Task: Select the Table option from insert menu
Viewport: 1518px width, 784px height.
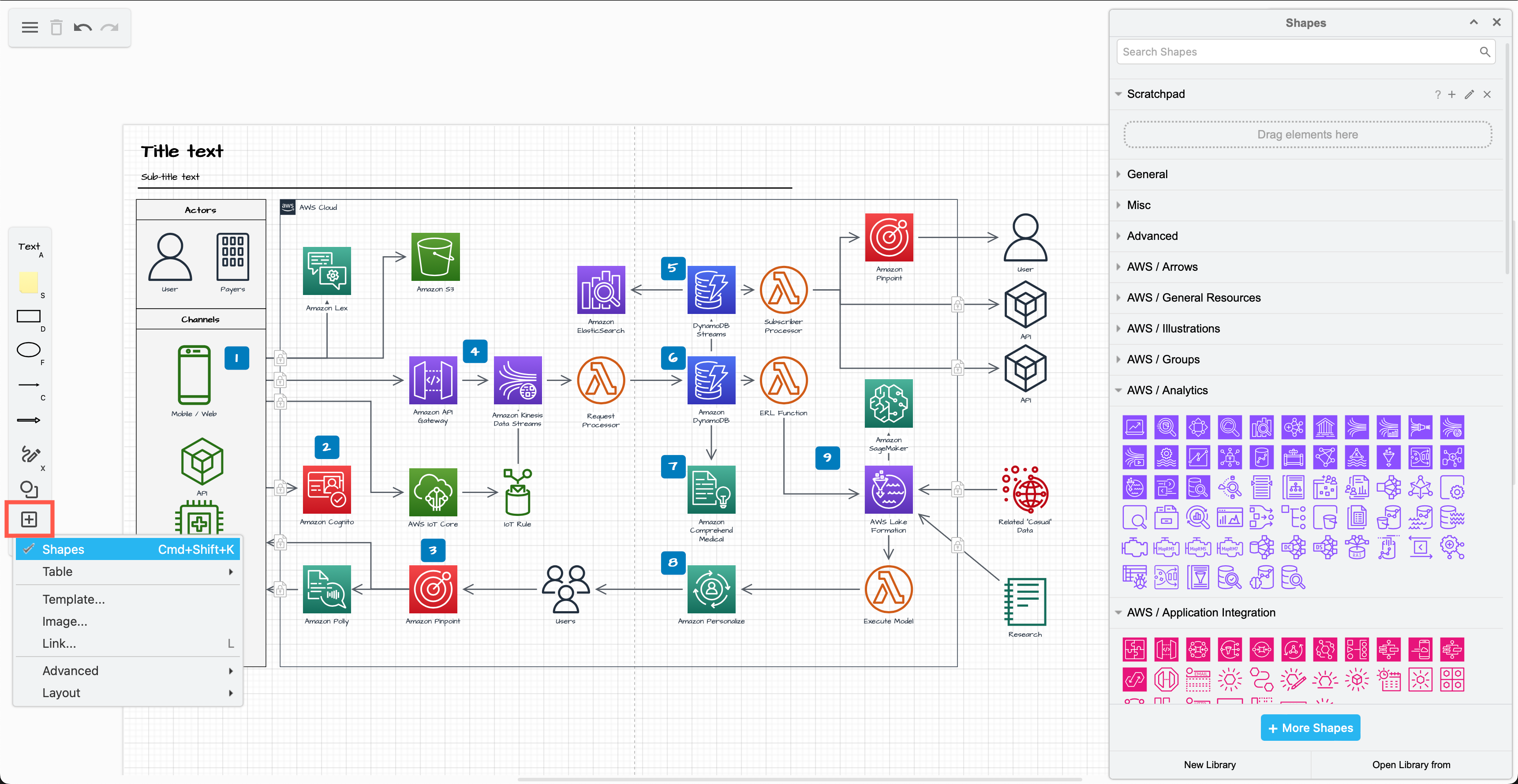Action: (x=56, y=572)
